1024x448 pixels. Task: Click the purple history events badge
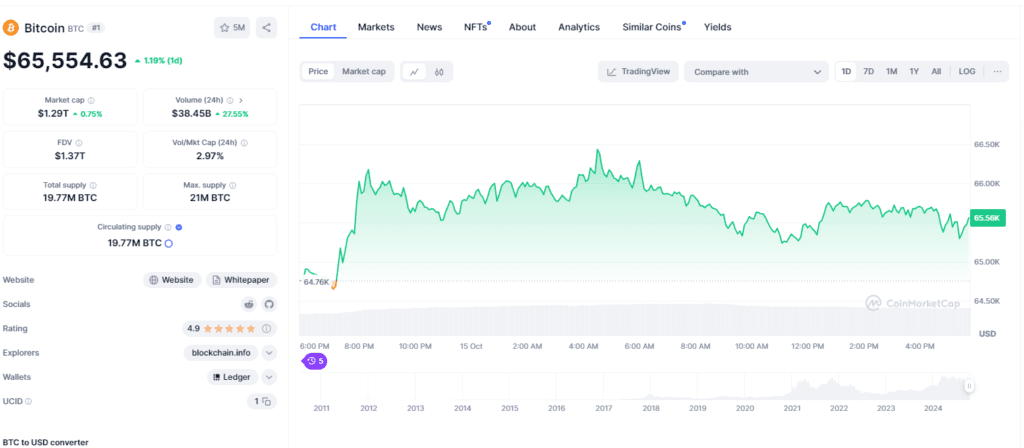(315, 360)
